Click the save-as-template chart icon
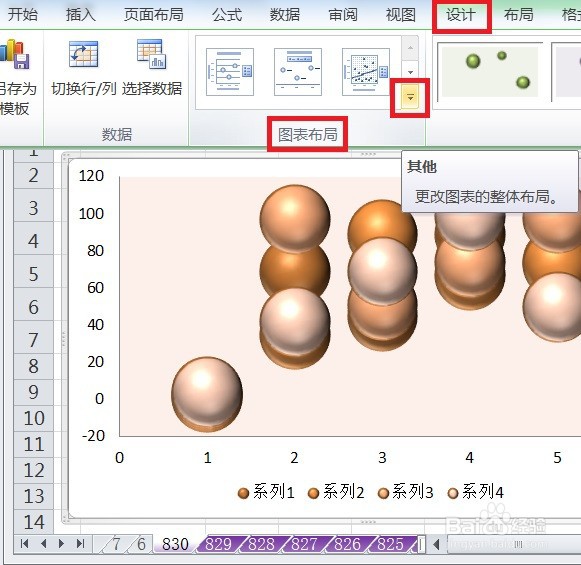Image resolution: width=581 pixels, height=565 pixels. pos(14,54)
